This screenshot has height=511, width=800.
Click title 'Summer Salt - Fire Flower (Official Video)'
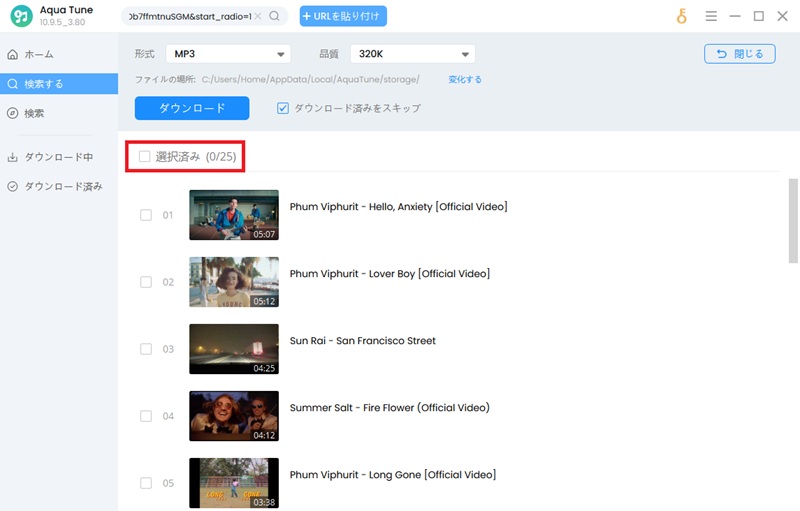pos(390,407)
